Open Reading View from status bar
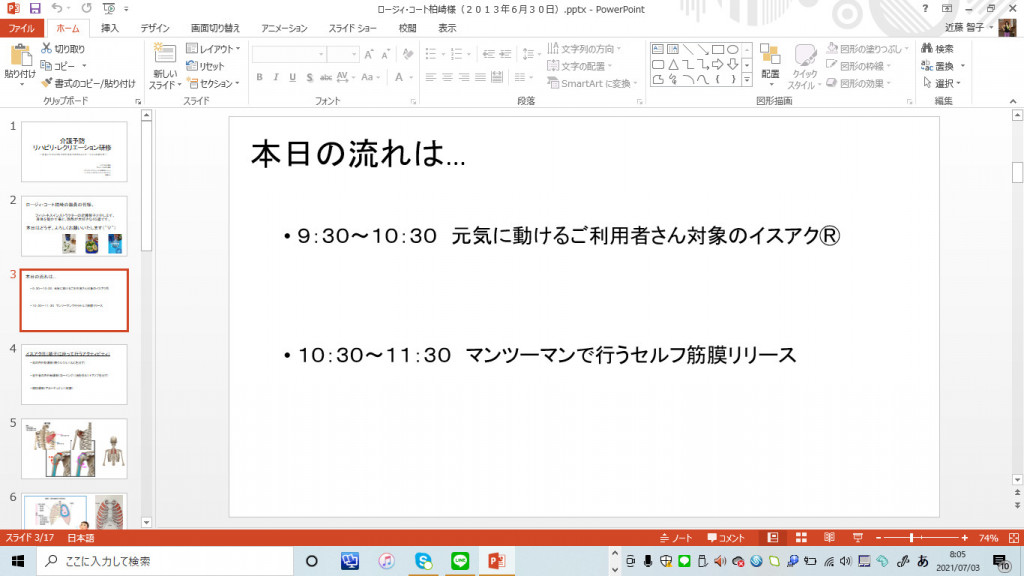Image resolution: width=1024 pixels, height=576 pixels. click(828, 537)
